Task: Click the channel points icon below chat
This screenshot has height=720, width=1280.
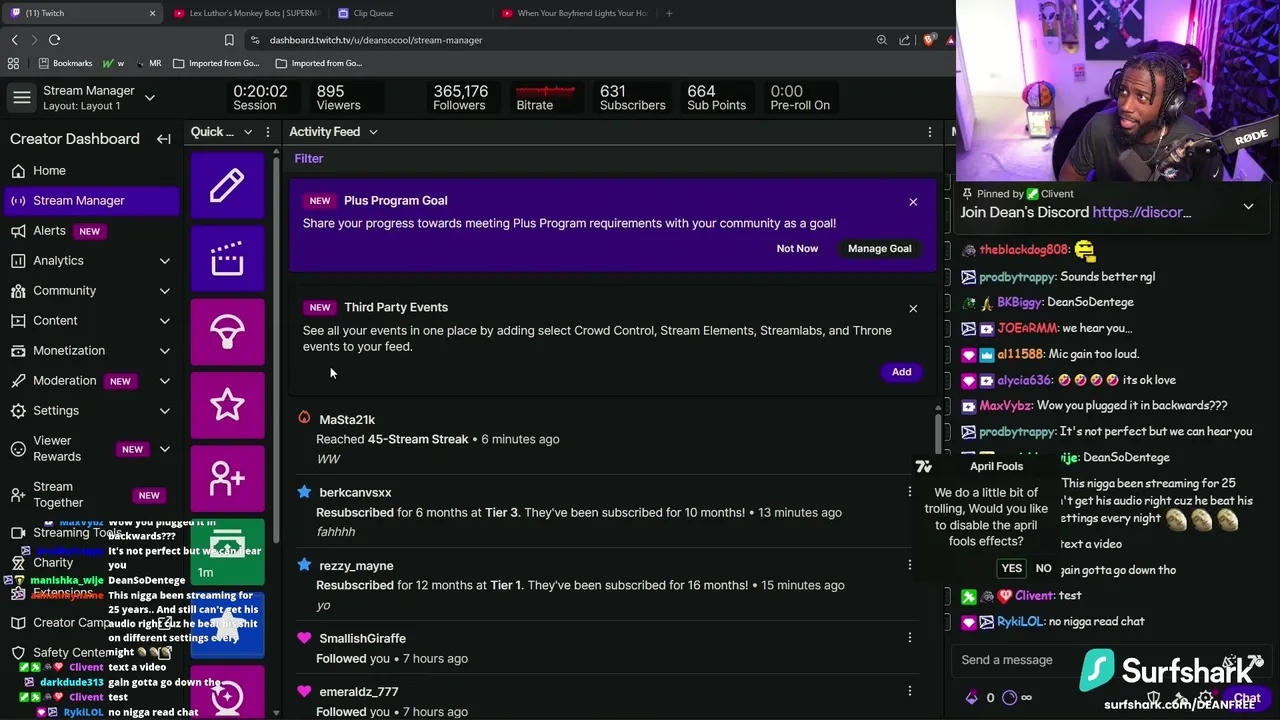Action: pyautogui.click(x=1009, y=698)
